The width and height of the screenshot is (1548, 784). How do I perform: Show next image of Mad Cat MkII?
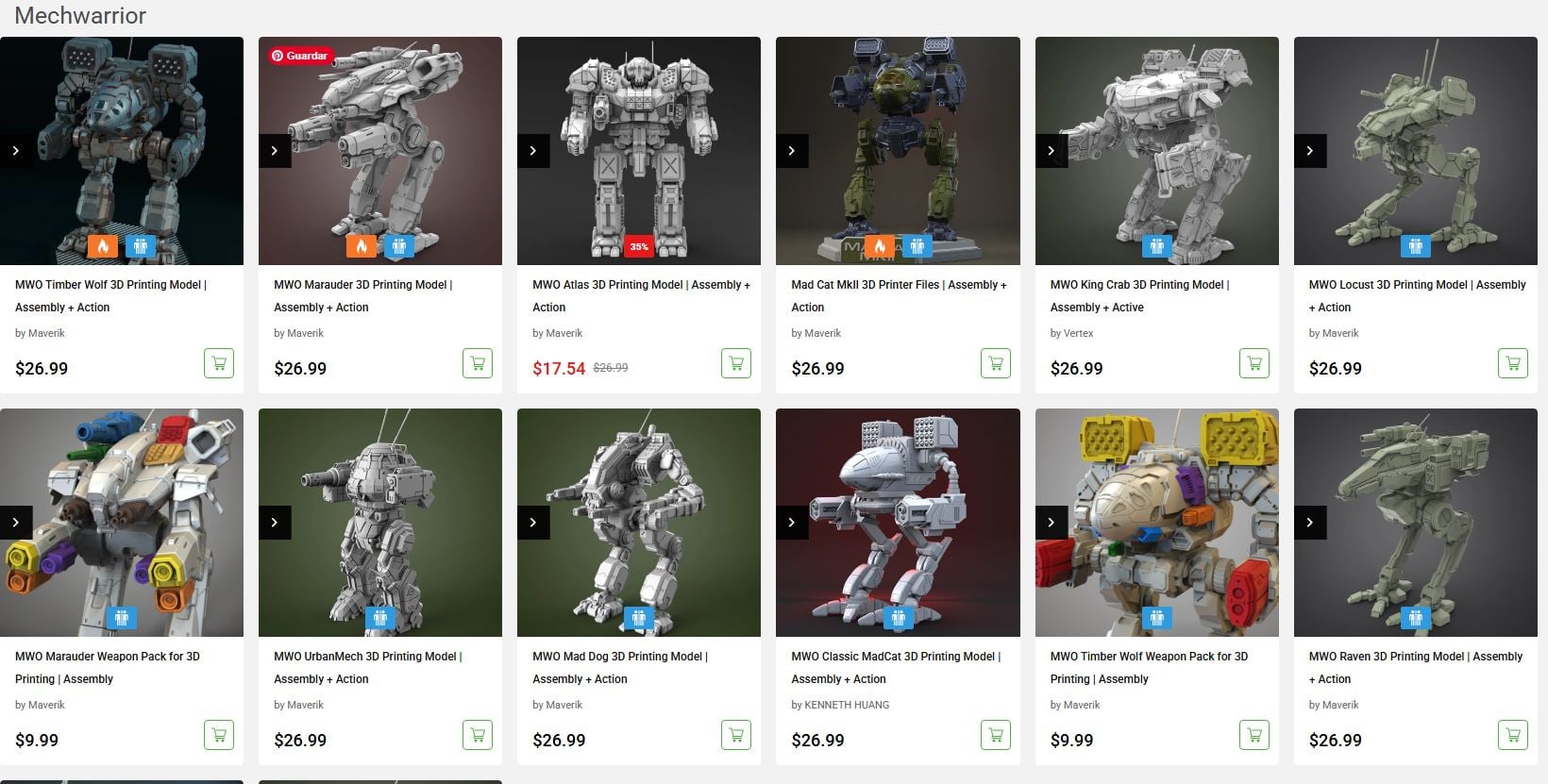[x=792, y=151]
